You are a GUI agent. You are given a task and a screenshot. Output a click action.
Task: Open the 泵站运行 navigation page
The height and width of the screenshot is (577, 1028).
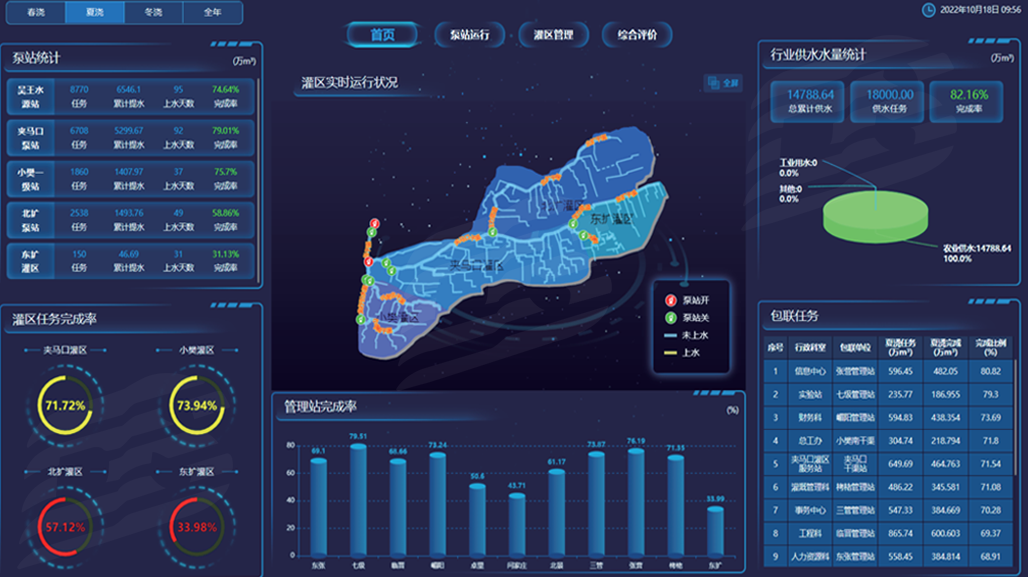coord(469,35)
